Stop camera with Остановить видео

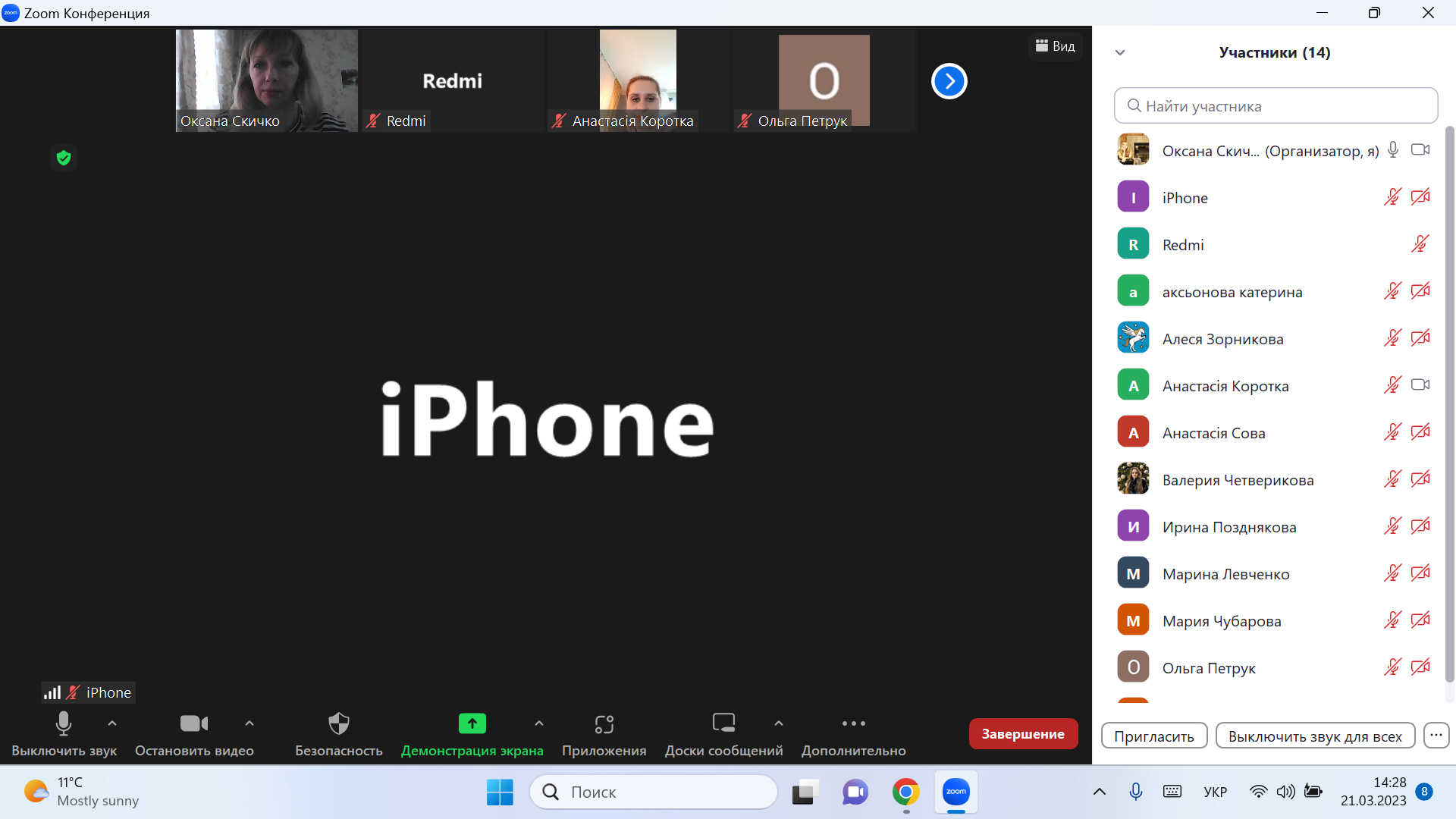click(194, 733)
